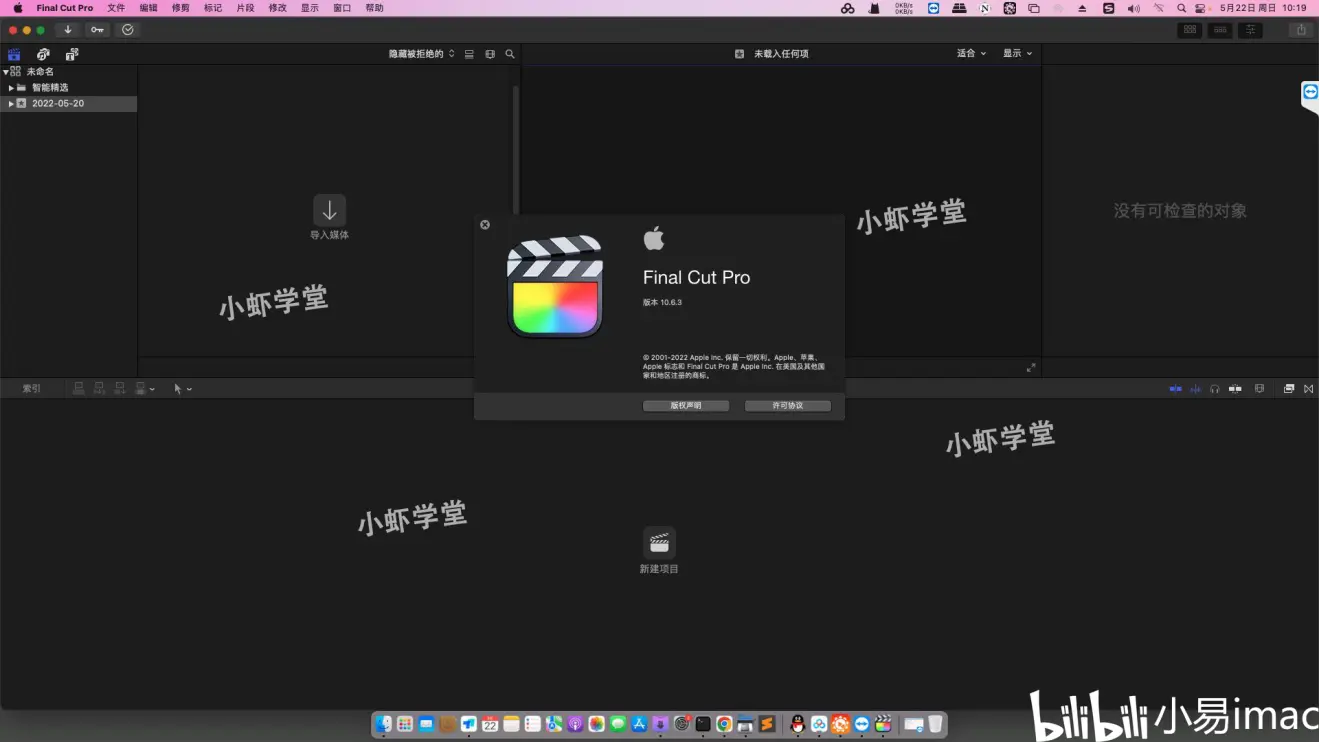
Task: Click the viewer fullscreen expand arrows icon
Action: (1031, 367)
